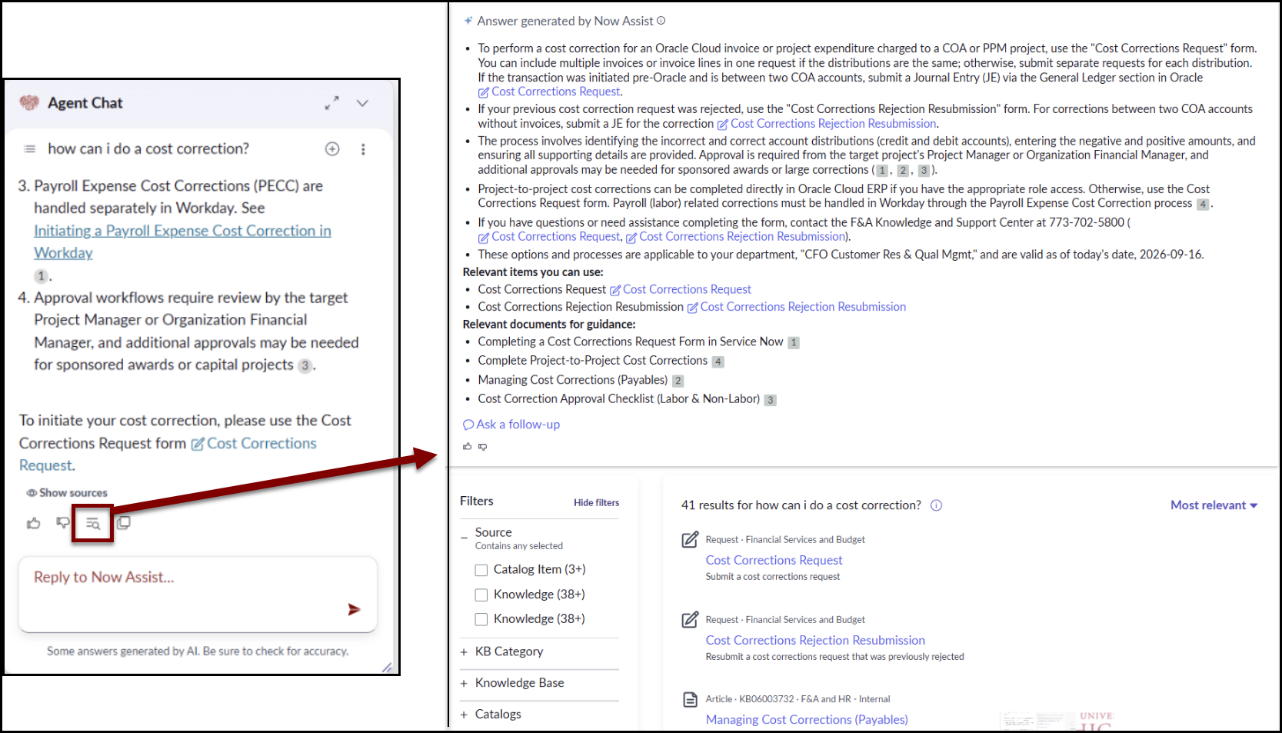This screenshot has height=733, width=1282.
Task: Open Cost Corrections Rejection Resubmission search result title
Action: [815, 640]
